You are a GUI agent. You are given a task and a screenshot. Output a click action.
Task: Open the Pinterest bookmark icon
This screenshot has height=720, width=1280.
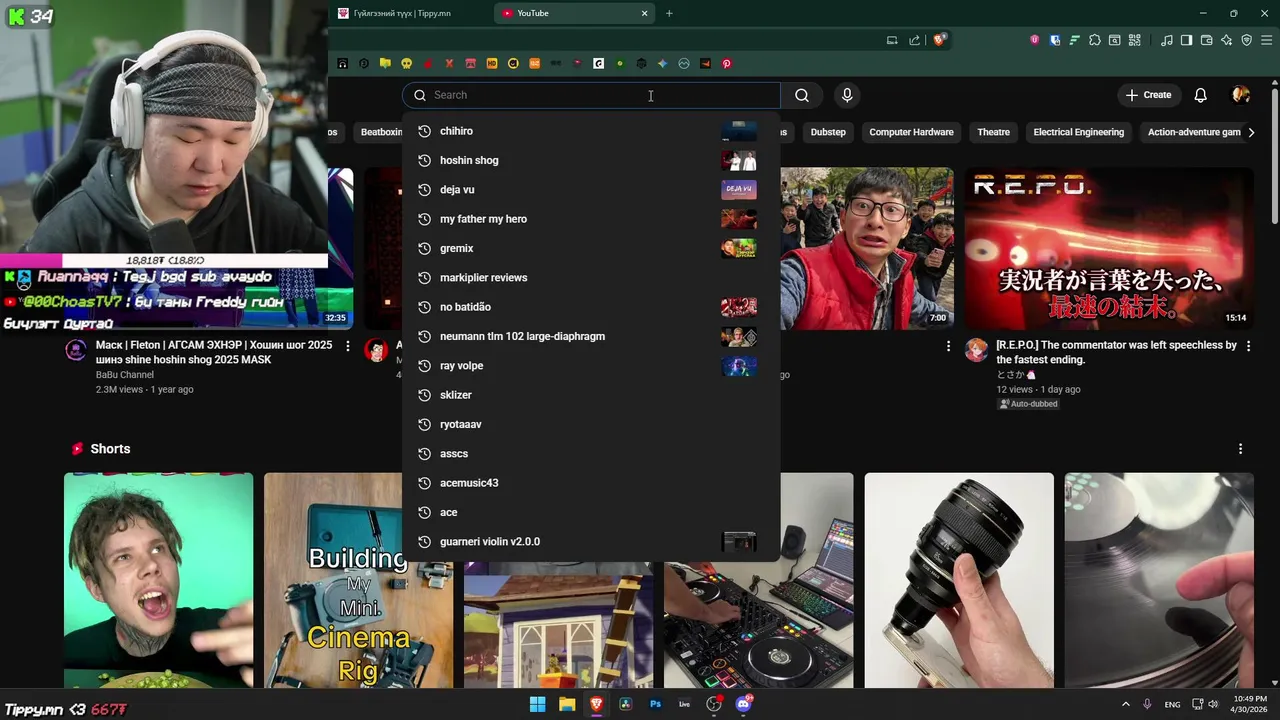click(726, 63)
